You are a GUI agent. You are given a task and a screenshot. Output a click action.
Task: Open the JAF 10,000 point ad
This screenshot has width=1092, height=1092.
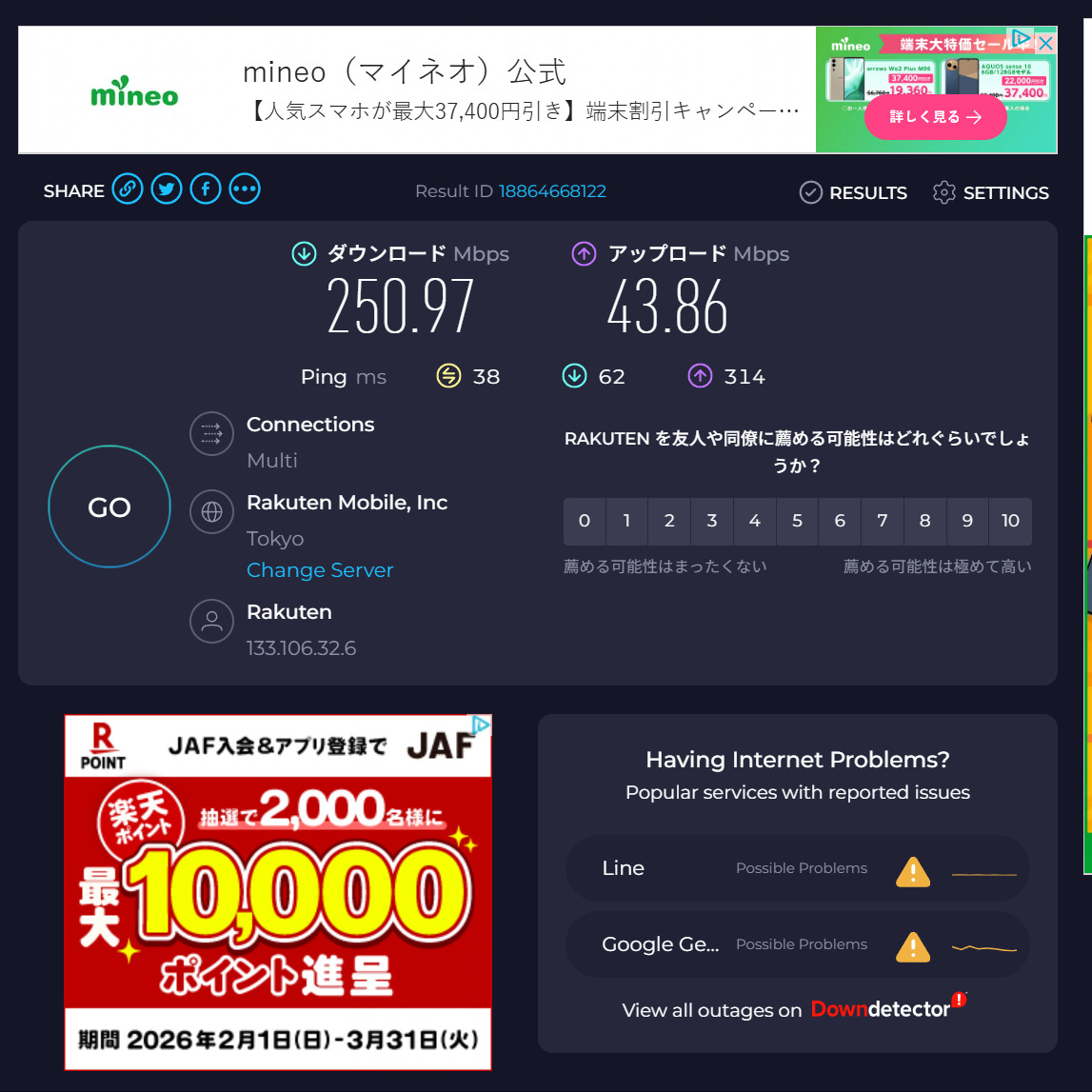(x=277, y=892)
